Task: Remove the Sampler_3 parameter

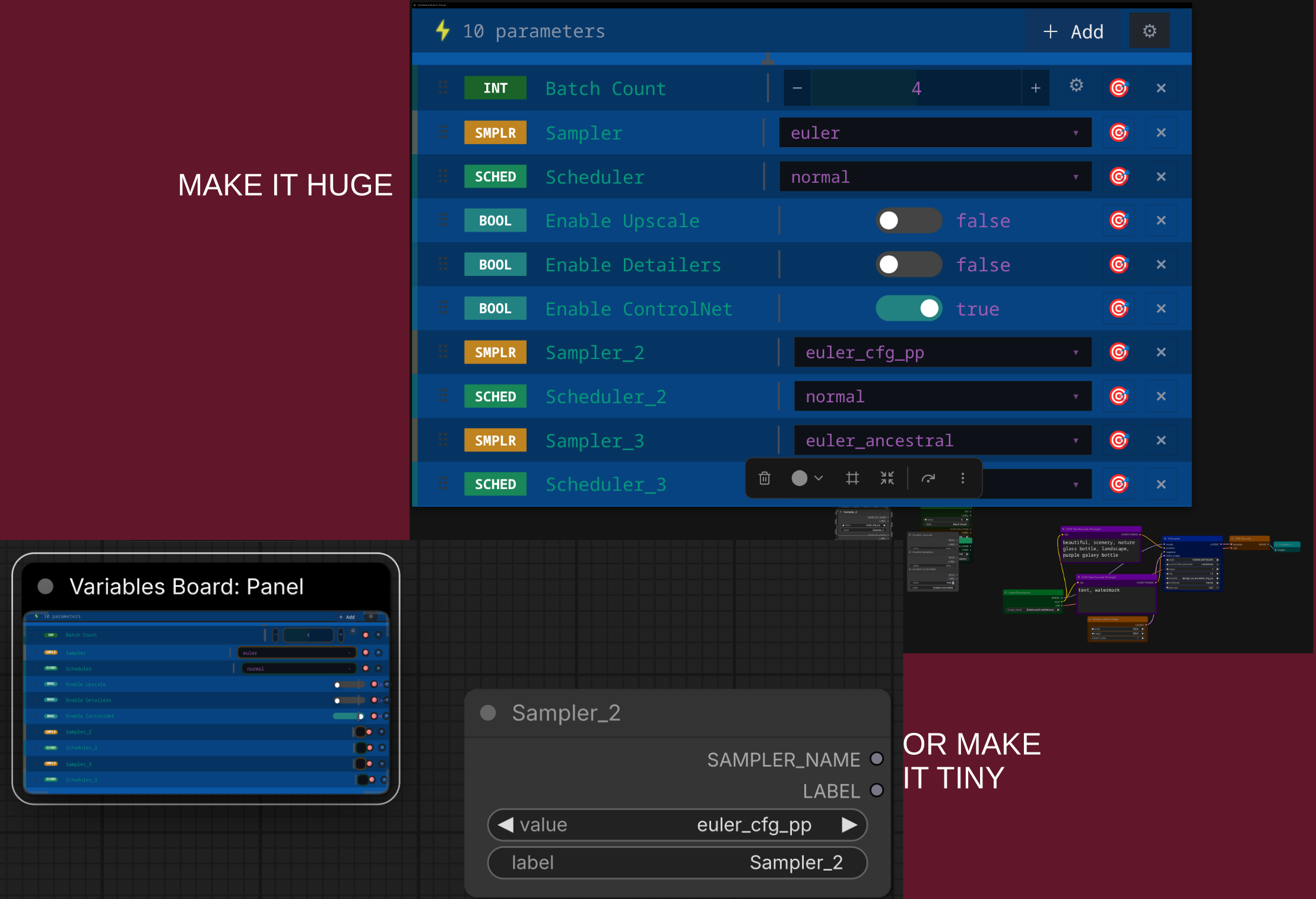Action: click(1161, 440)
